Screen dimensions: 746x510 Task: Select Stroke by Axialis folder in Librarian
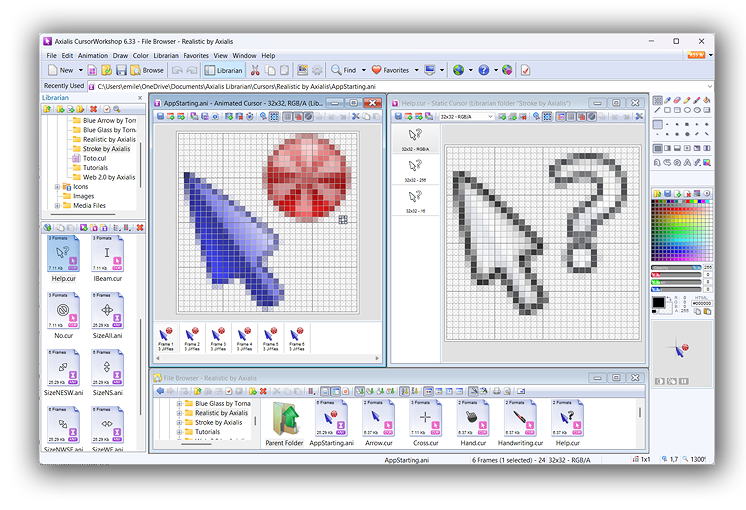106,149
